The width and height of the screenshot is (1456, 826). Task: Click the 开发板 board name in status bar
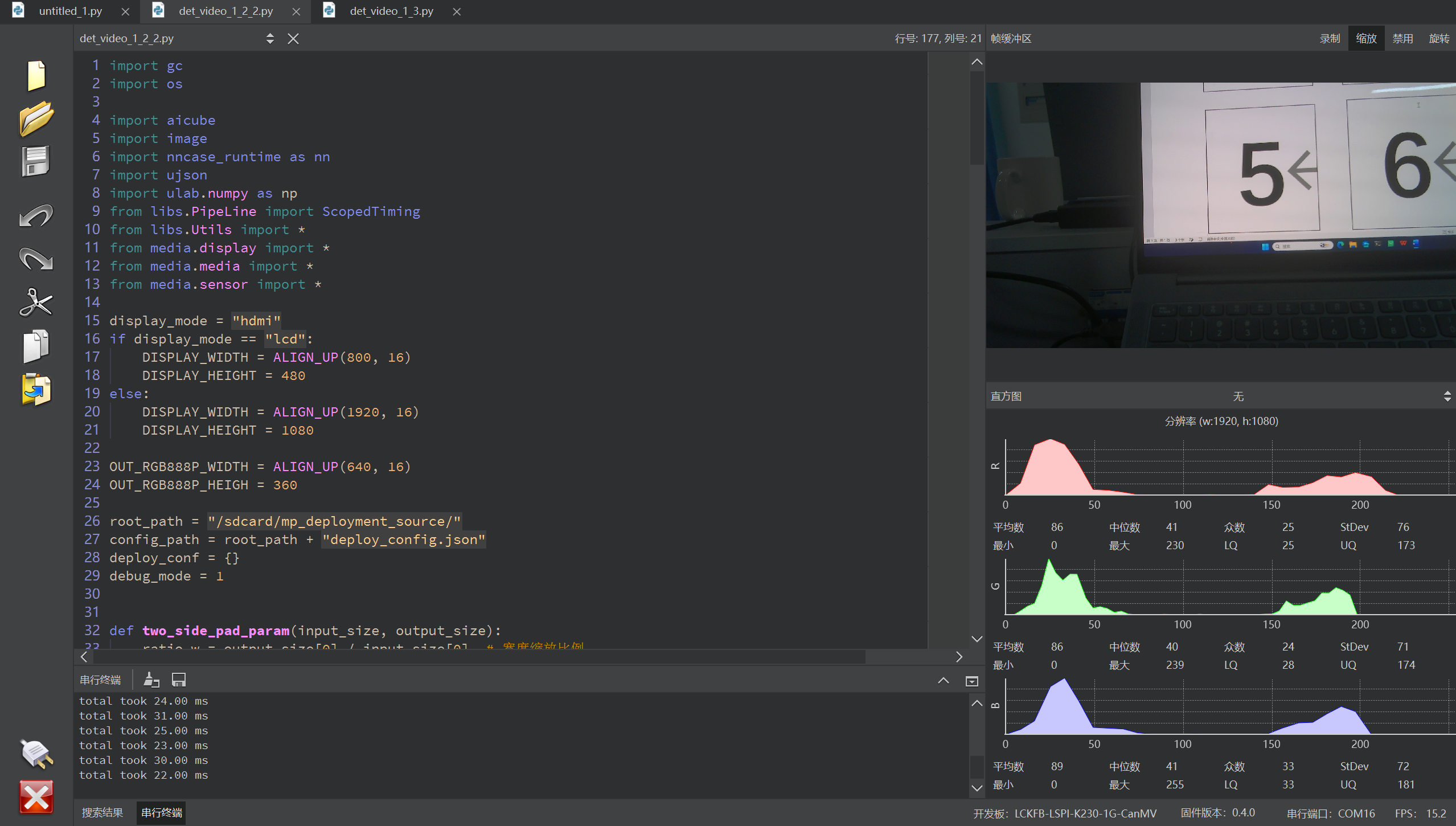tap(1065, 813)
